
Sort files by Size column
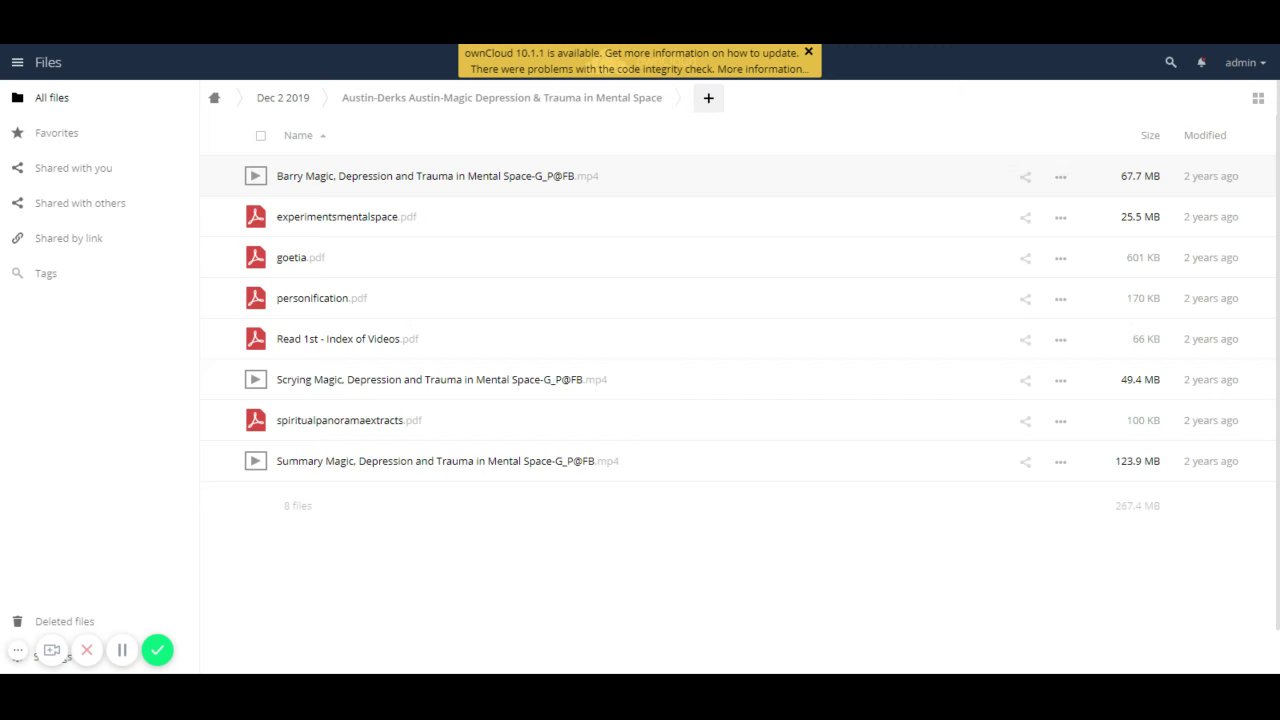click(1150, 135)
